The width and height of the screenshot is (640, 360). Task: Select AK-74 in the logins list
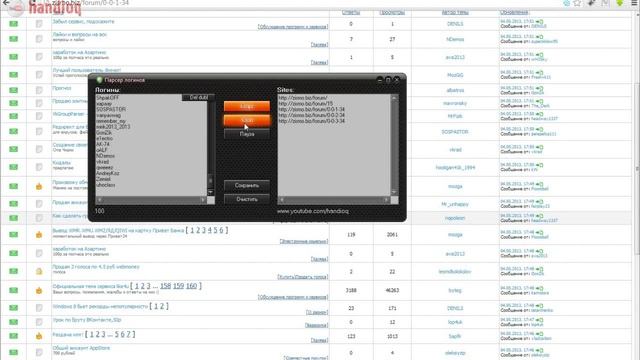click(103, 144)
